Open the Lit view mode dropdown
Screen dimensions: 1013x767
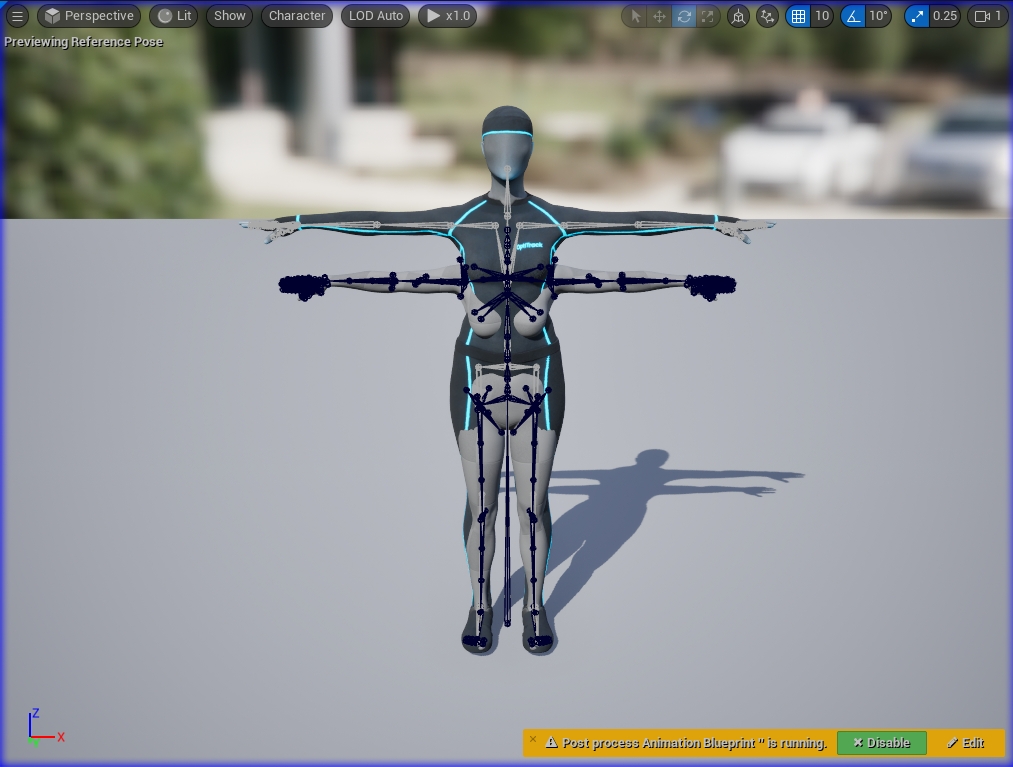tap(174, 16)
